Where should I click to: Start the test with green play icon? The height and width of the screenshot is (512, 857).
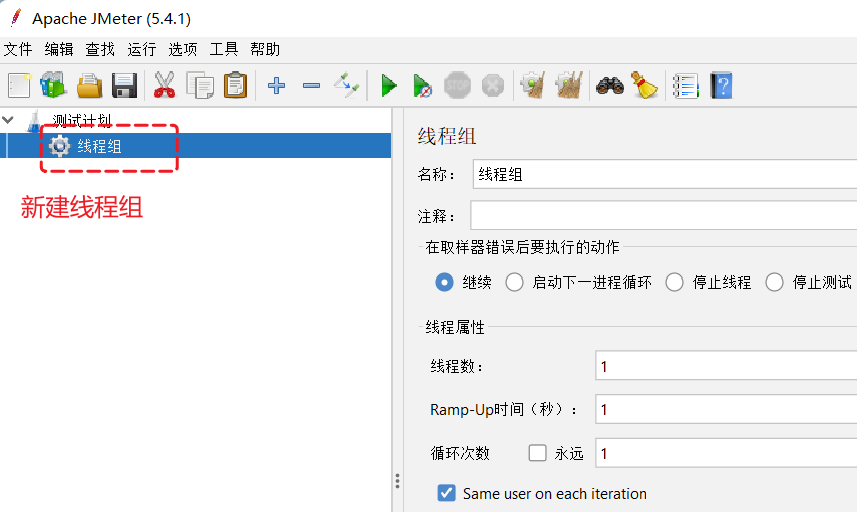click(389, 86)
